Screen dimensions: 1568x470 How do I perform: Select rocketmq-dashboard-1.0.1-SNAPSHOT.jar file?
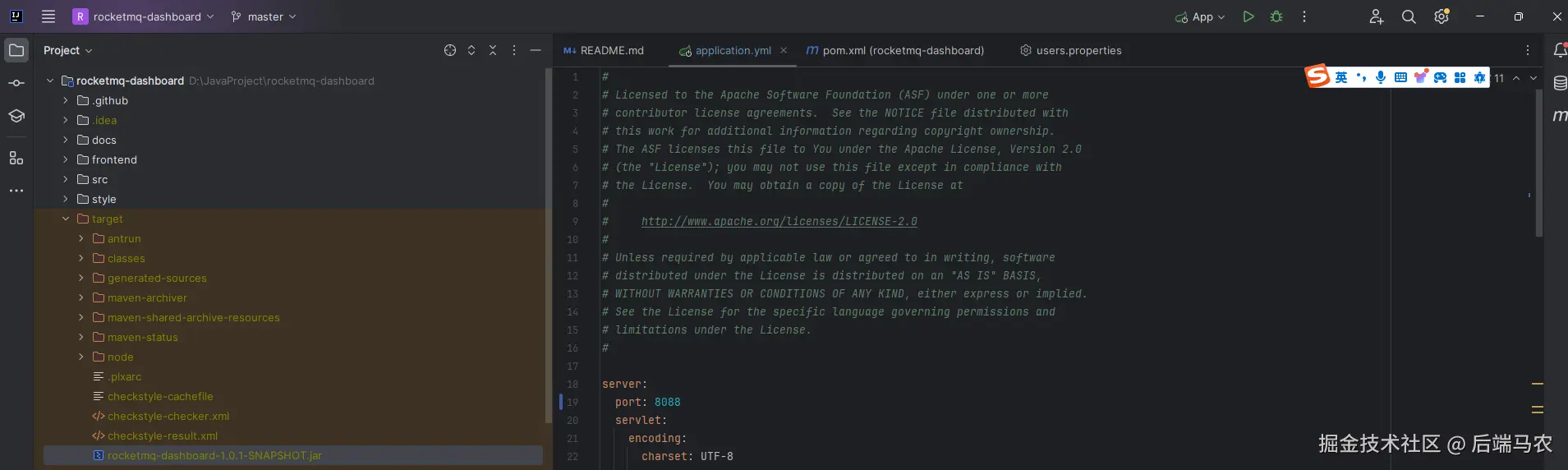click(214, 455)
